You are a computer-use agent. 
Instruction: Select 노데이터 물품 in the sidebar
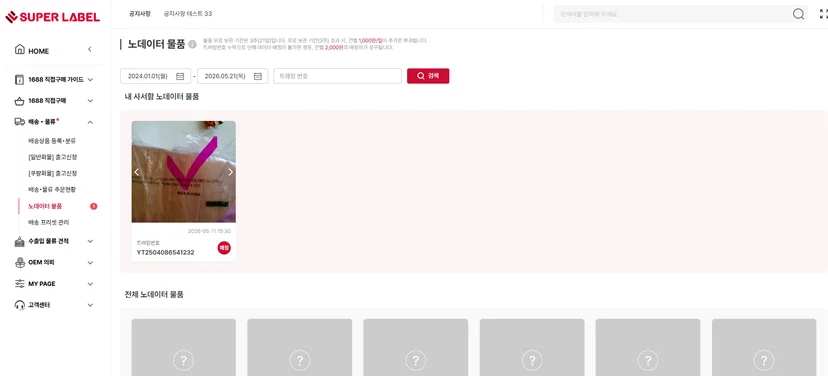45,206
